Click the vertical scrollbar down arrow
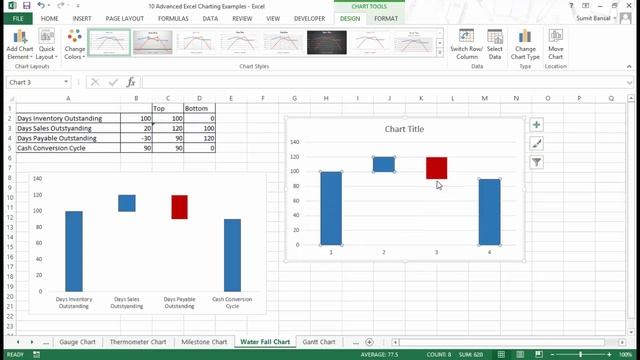Viewport: 640px width, 360px height. click(x=631, y=332)
